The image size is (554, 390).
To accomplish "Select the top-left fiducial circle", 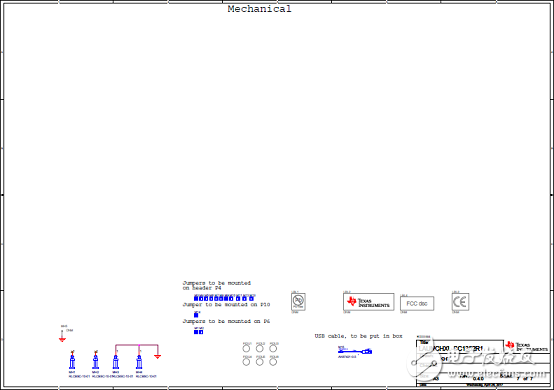I will tap(246, 348).
